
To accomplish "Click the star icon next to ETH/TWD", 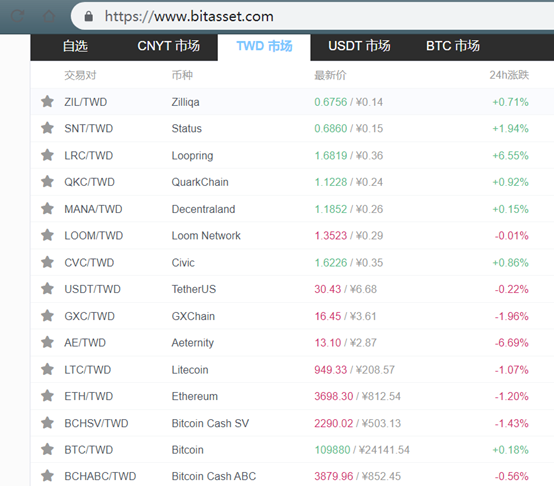I will coord(47,396).
